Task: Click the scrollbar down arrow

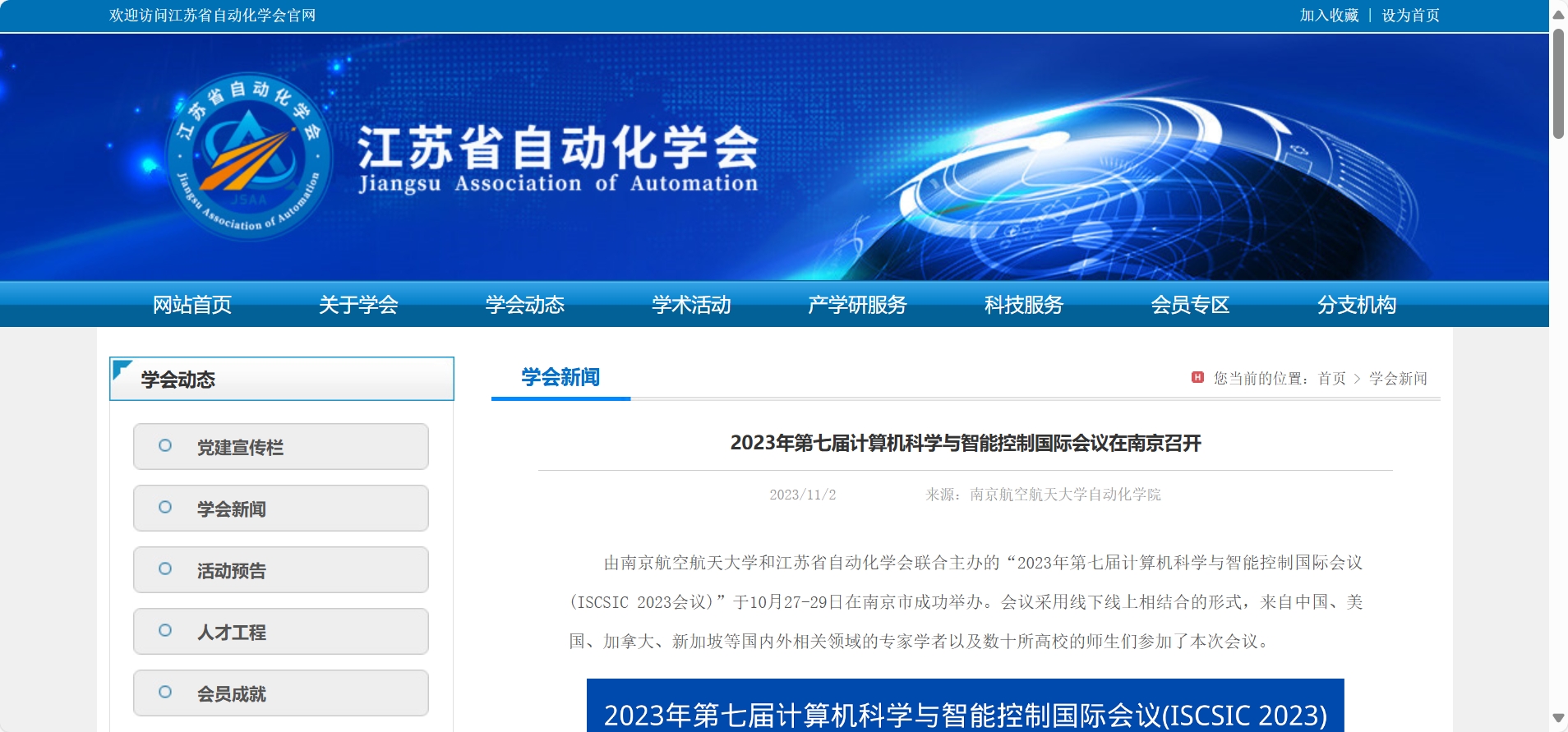Action: point(1558,718)
